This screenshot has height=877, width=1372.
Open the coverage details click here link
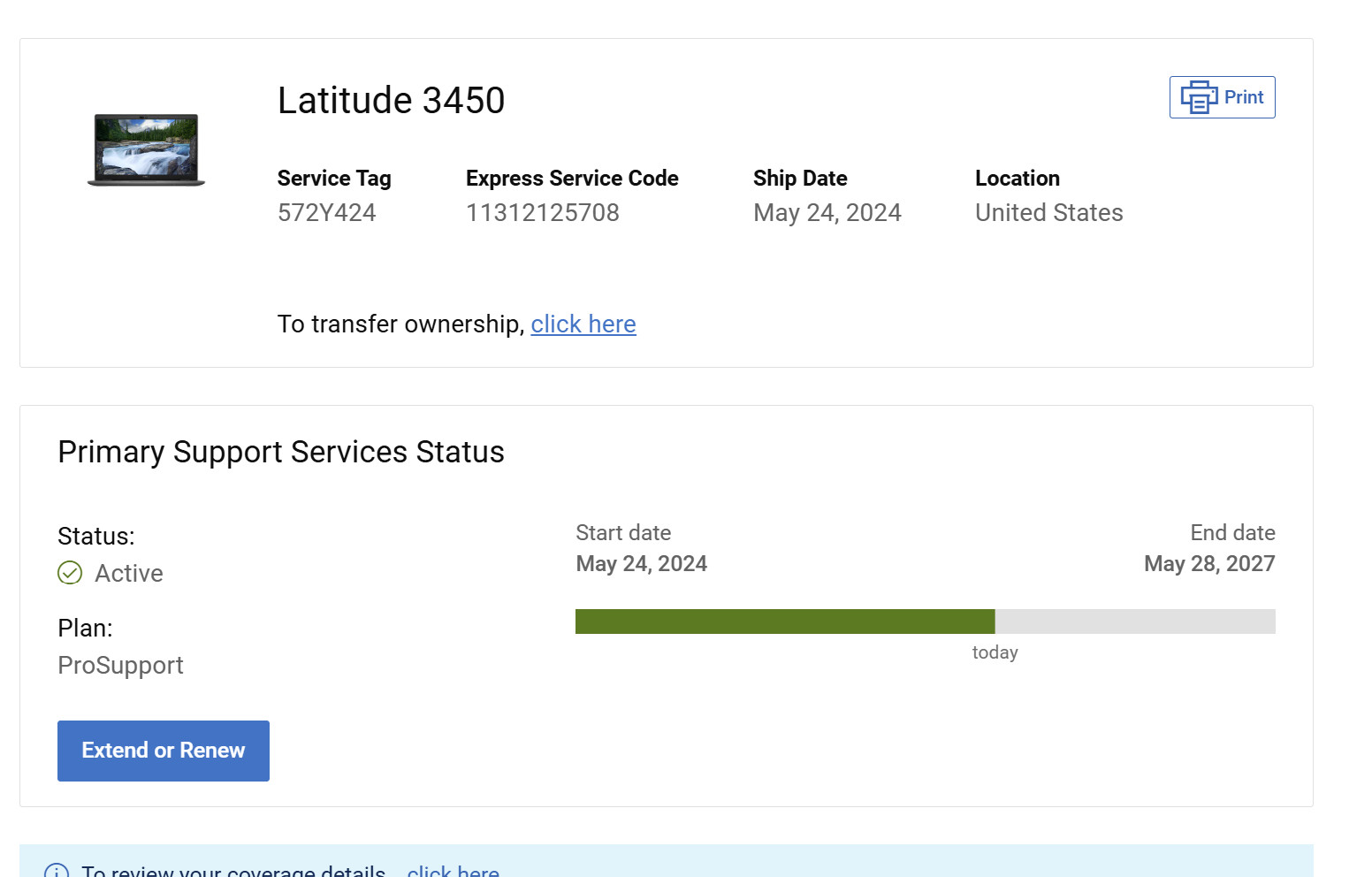click(x=454, y=871)
